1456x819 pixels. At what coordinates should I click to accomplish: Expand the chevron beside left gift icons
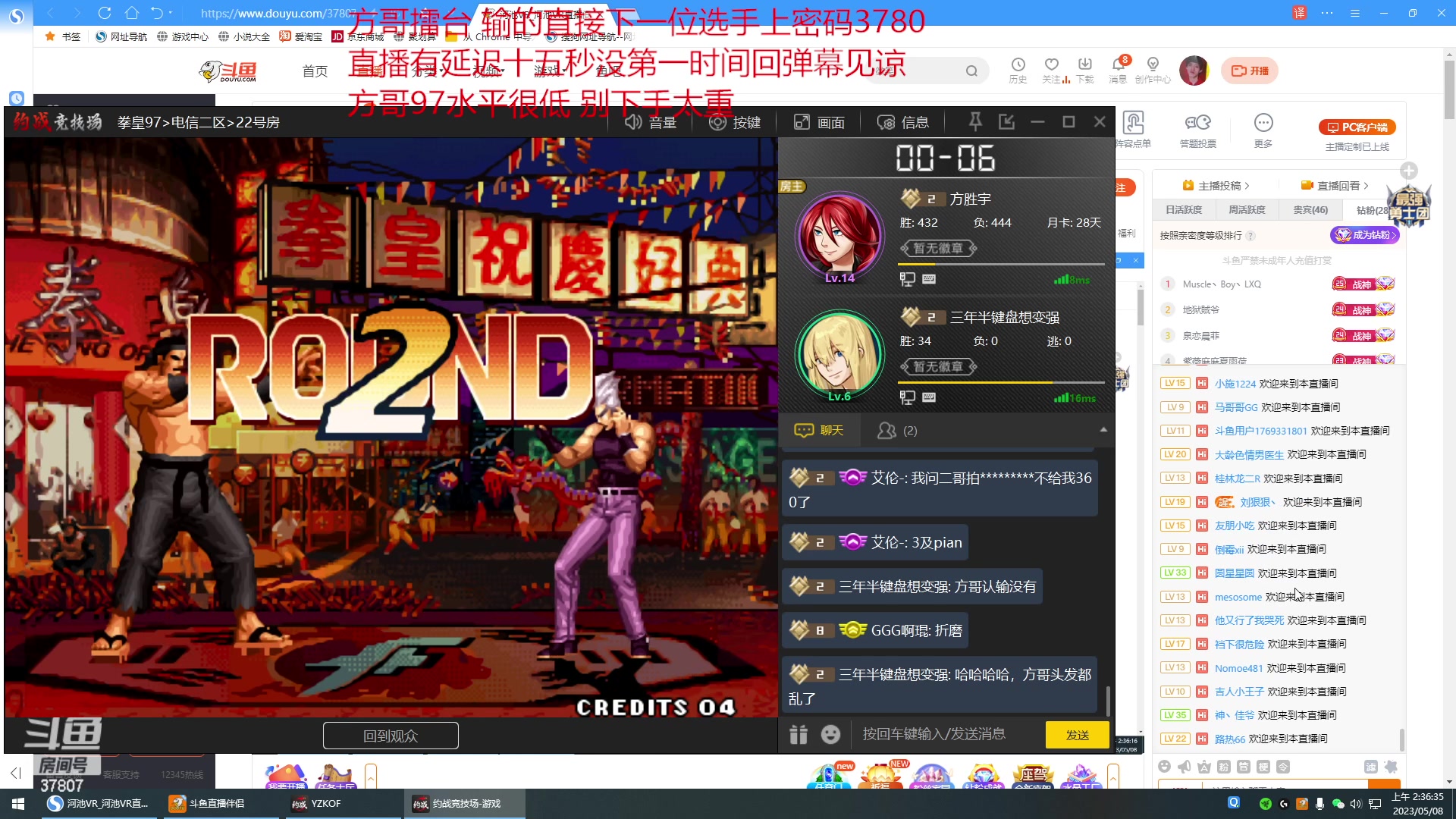coord(371,777)
